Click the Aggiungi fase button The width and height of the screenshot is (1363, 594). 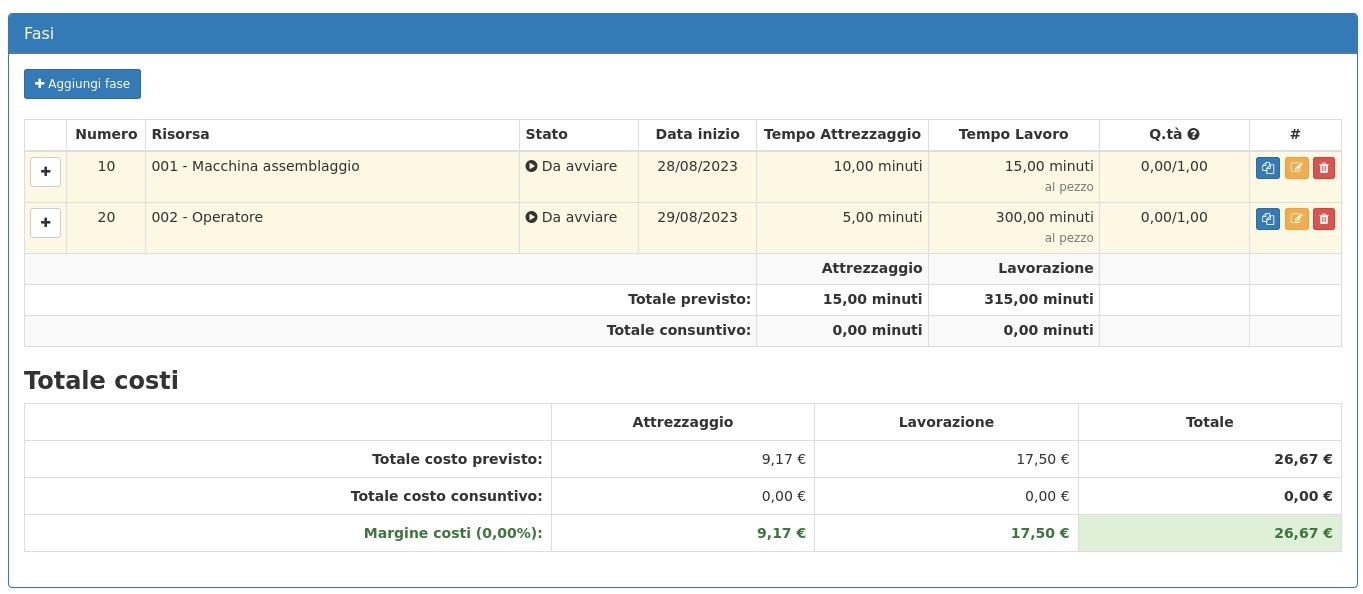click(x=82, y=84)
